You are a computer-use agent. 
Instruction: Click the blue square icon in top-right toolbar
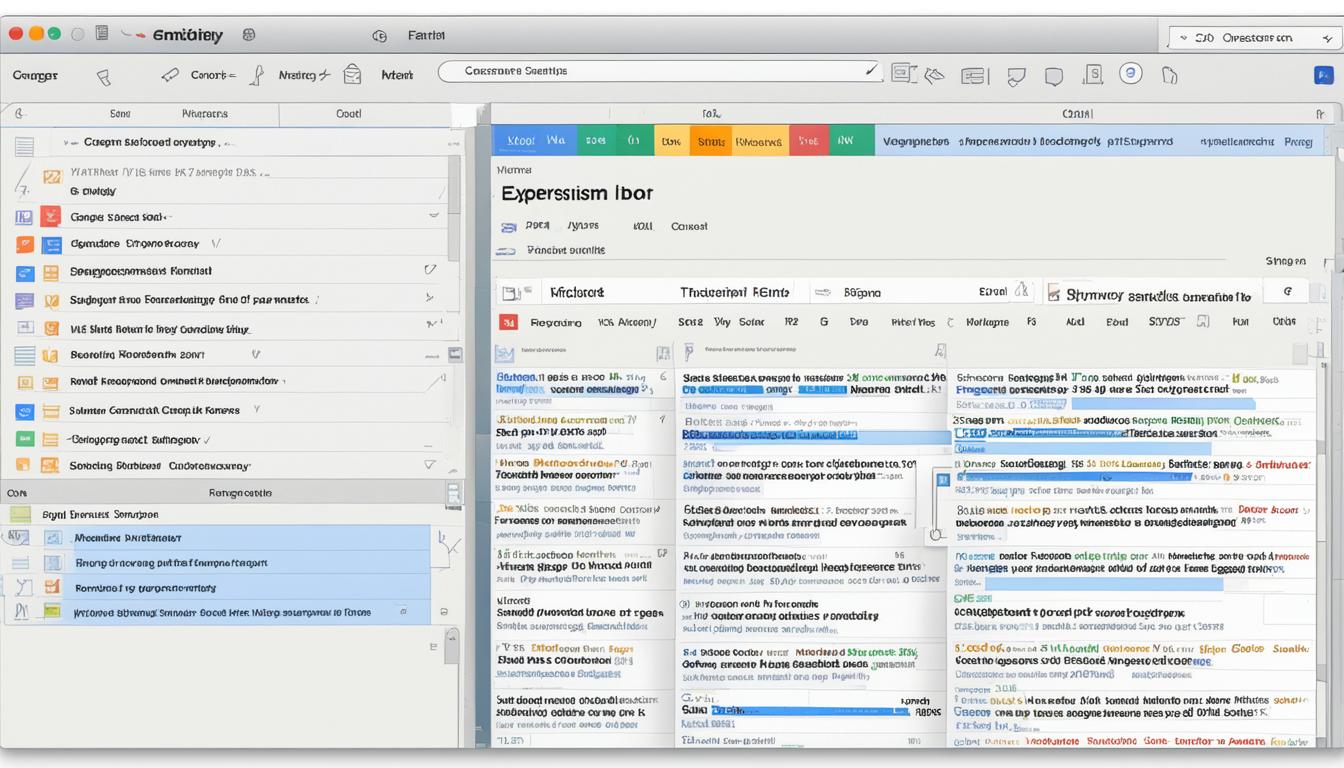tap(1323, 75)
